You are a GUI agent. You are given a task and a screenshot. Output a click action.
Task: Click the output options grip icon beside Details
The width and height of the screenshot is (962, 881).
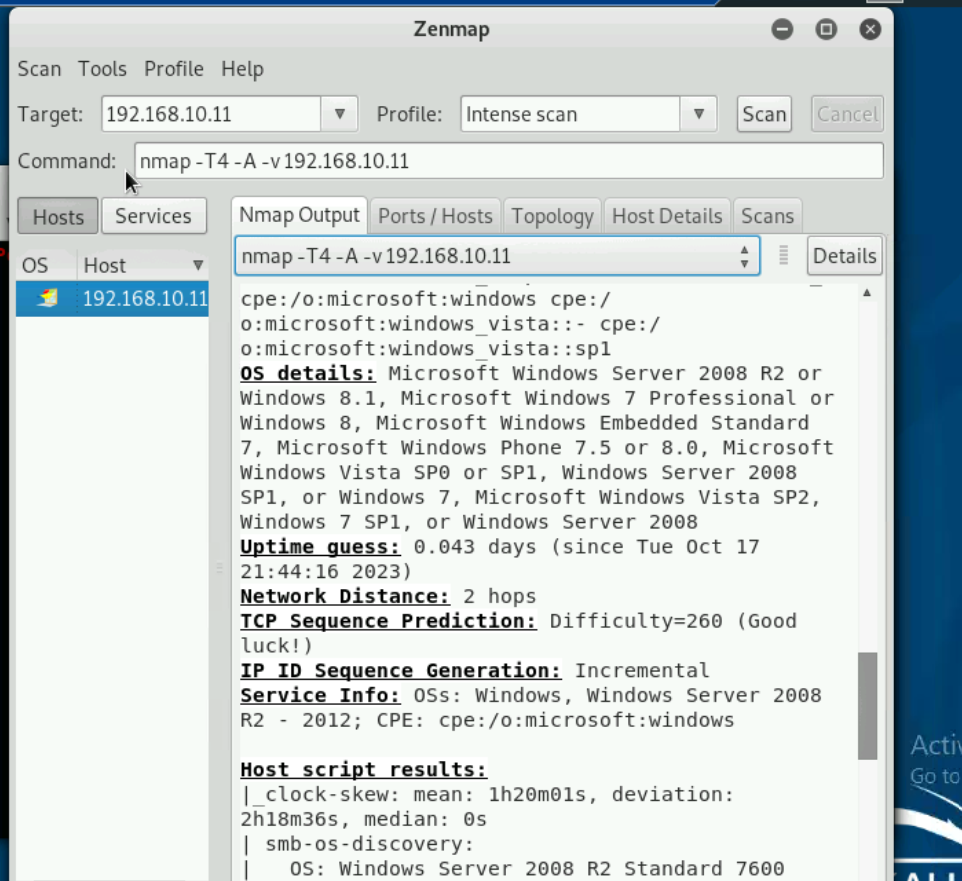click(784, 256)
